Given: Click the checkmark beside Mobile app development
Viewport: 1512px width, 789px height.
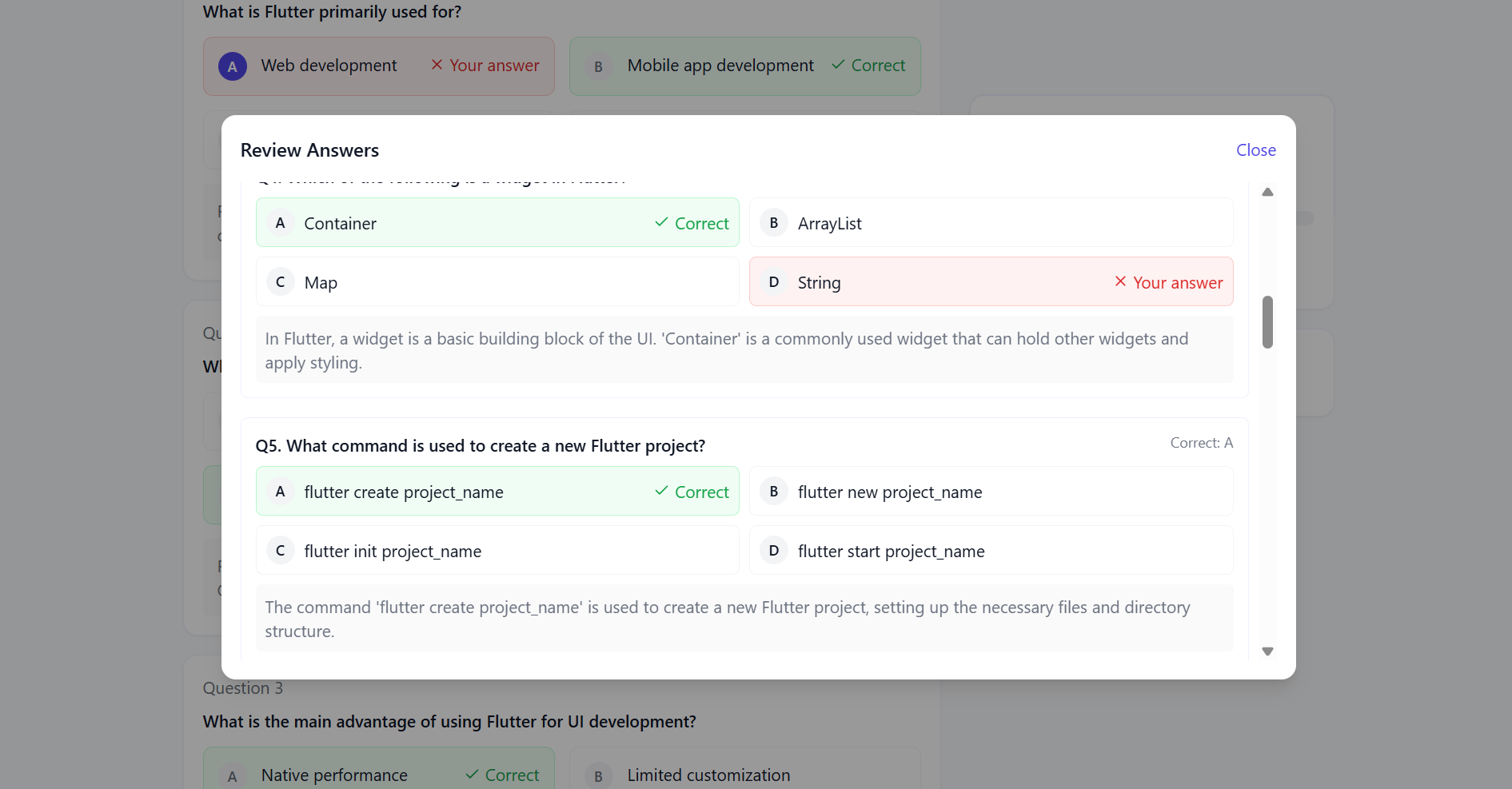Looking at the screenshot, I should (838, 65).
